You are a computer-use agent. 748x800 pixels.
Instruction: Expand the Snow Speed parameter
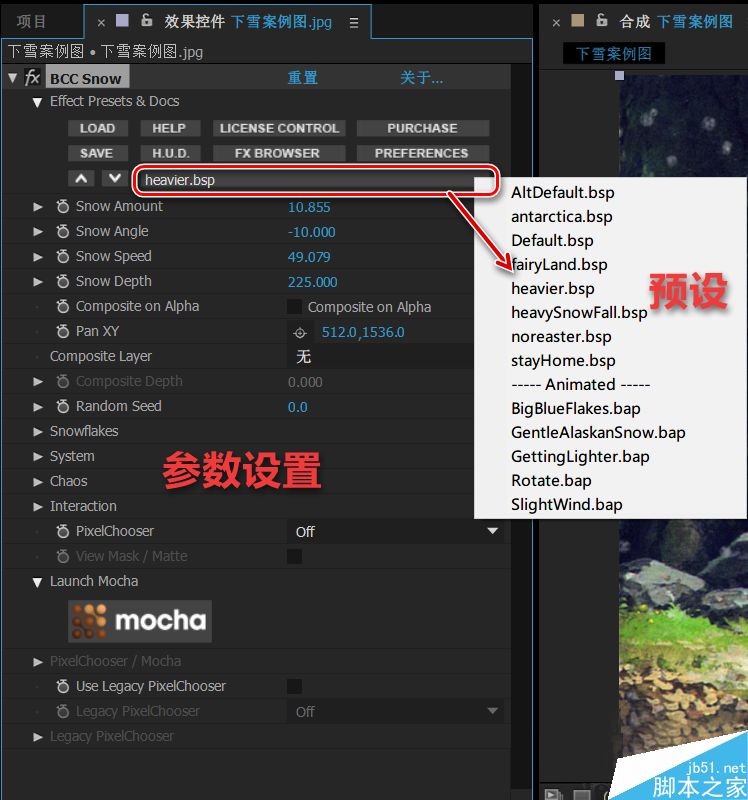coord(38,257)
